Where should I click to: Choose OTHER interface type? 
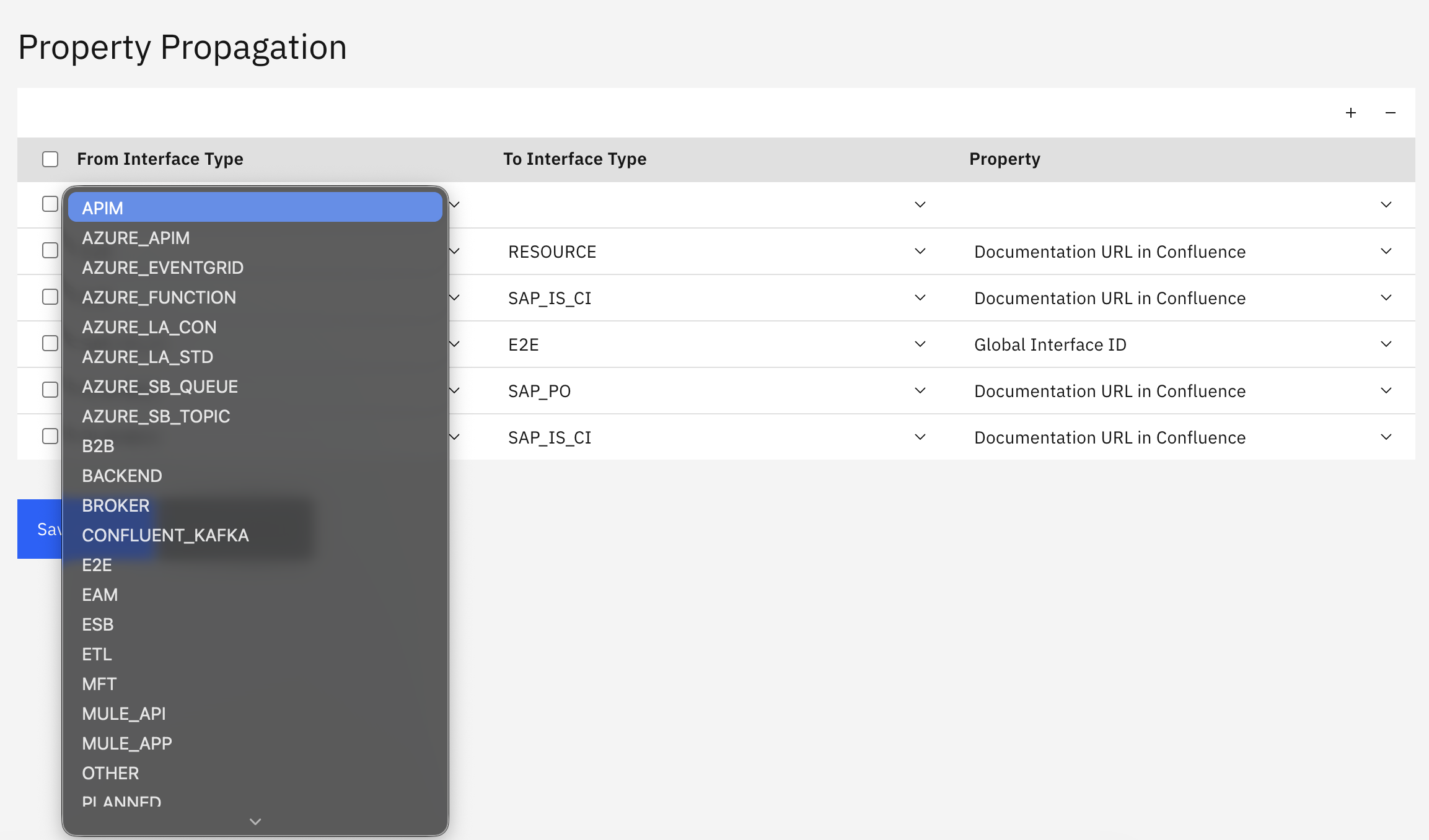pos(255,772)
